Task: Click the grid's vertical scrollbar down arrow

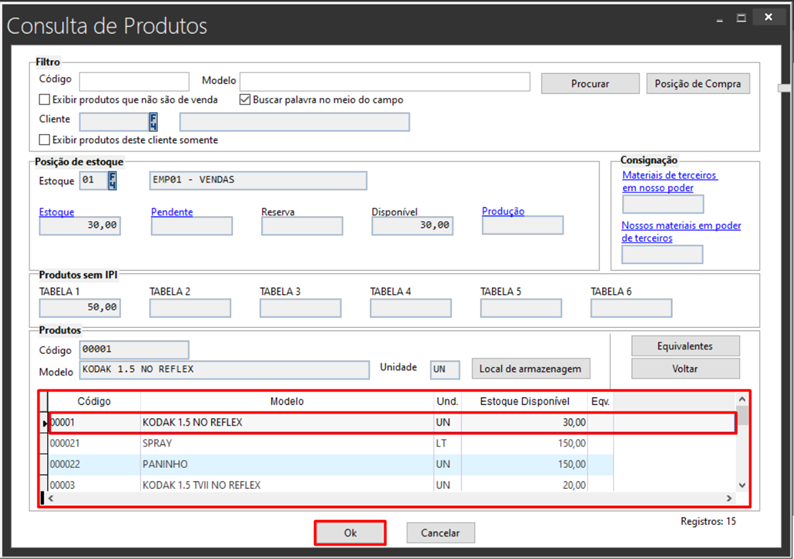Action: (x=741, y=485)
